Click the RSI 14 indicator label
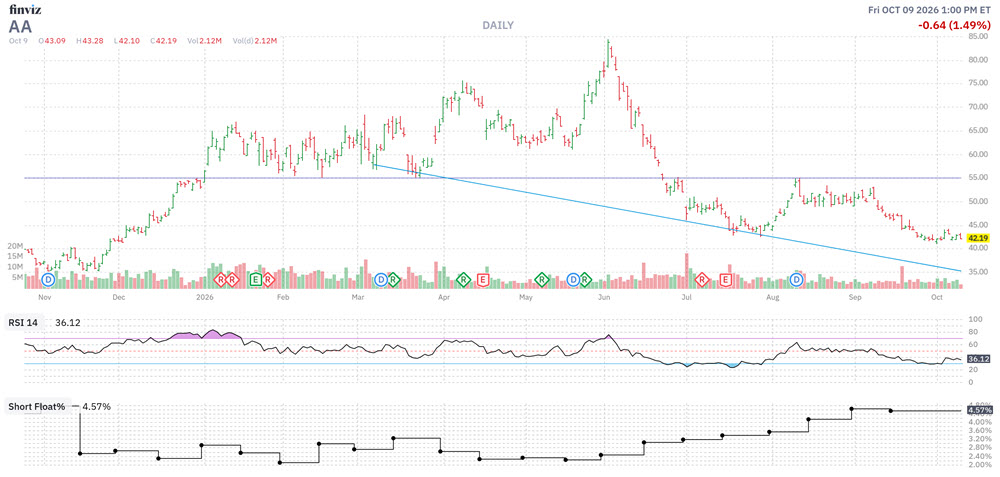 coord(22,323)
